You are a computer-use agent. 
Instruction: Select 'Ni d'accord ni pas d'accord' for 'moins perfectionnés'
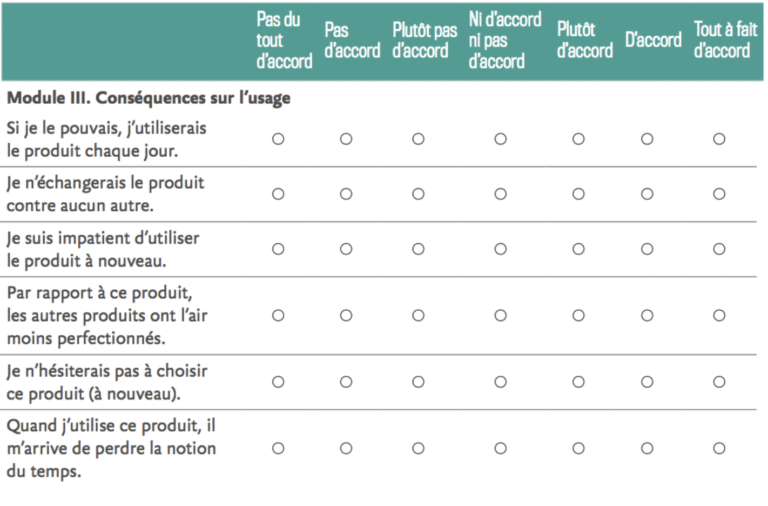500,315
